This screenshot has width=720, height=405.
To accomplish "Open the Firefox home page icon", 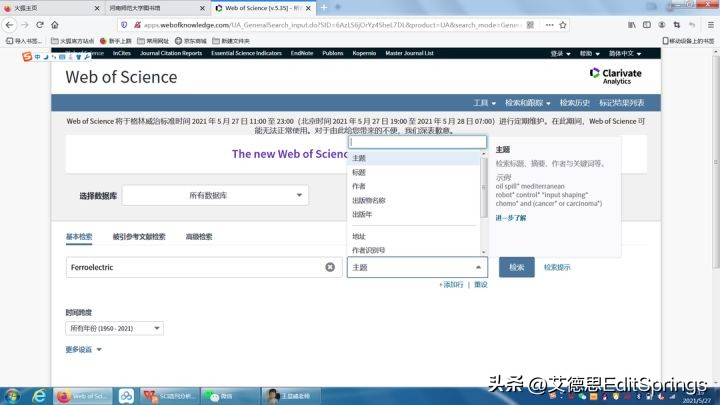I will 55,25.
